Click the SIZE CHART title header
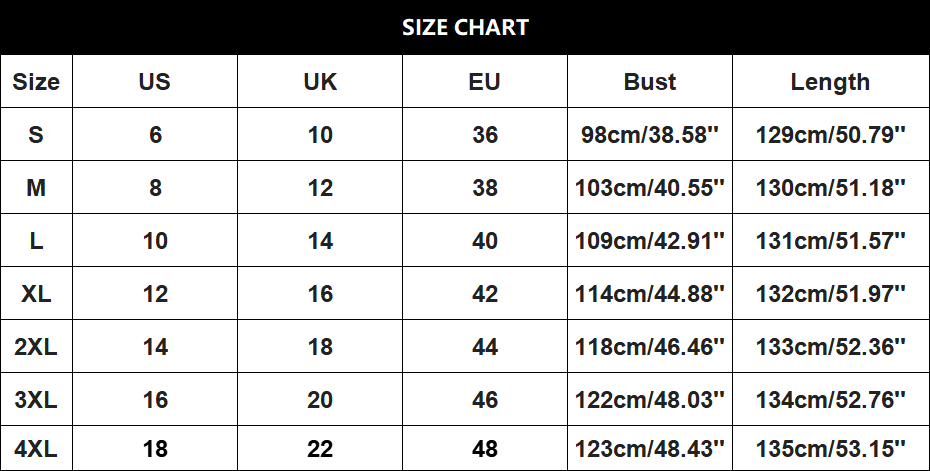The height and width of the screenshot is (471, 930). click(465, 27)
